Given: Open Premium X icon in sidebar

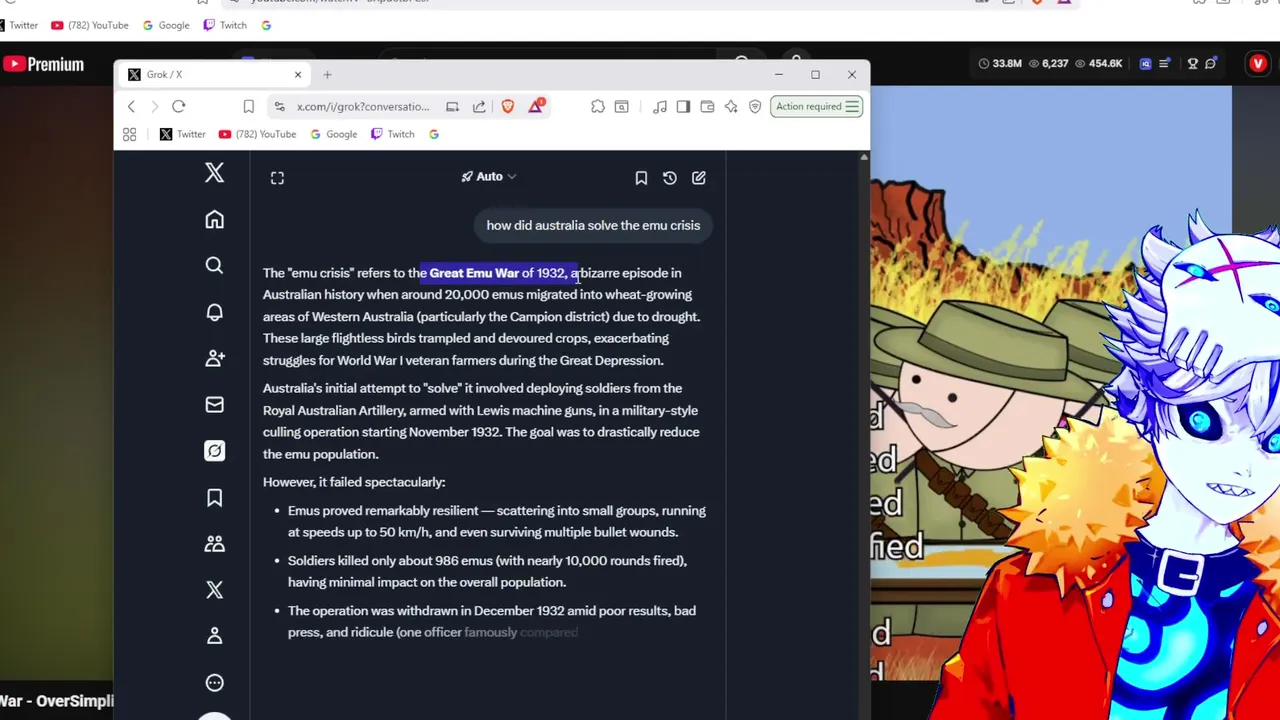Looking at the screenshot, I should pos(214,590).
